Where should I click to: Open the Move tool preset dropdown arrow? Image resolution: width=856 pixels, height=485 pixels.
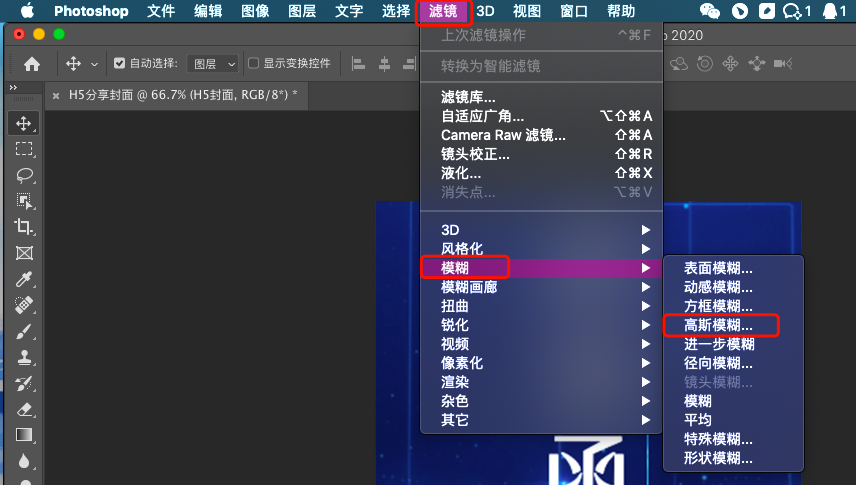pyautogui.click(x=95, y=64)
